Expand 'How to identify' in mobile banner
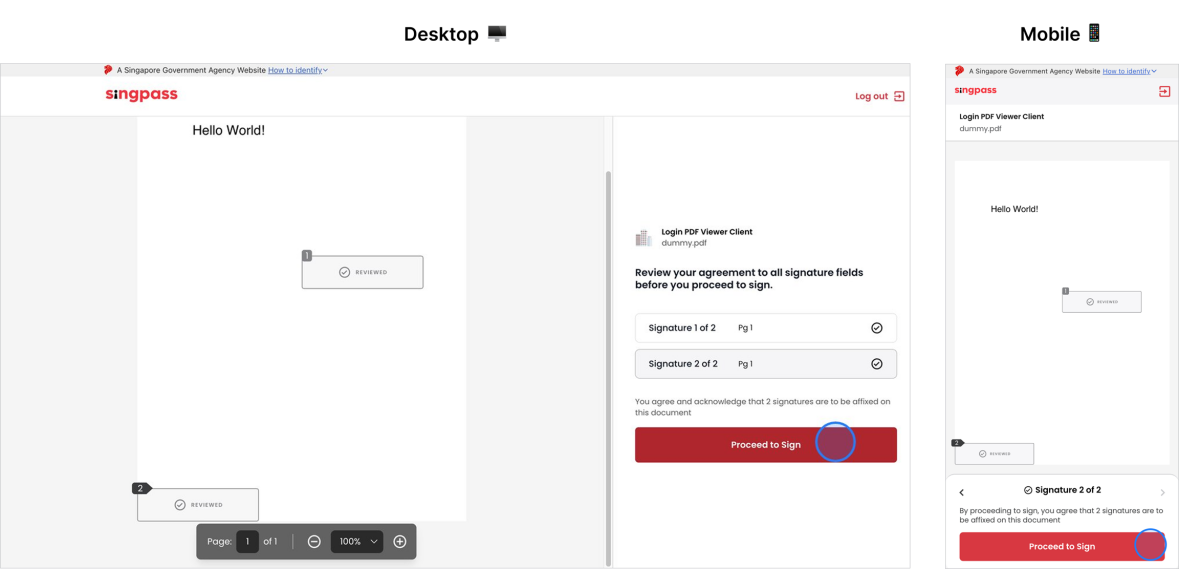 (x=1129, y=71)
